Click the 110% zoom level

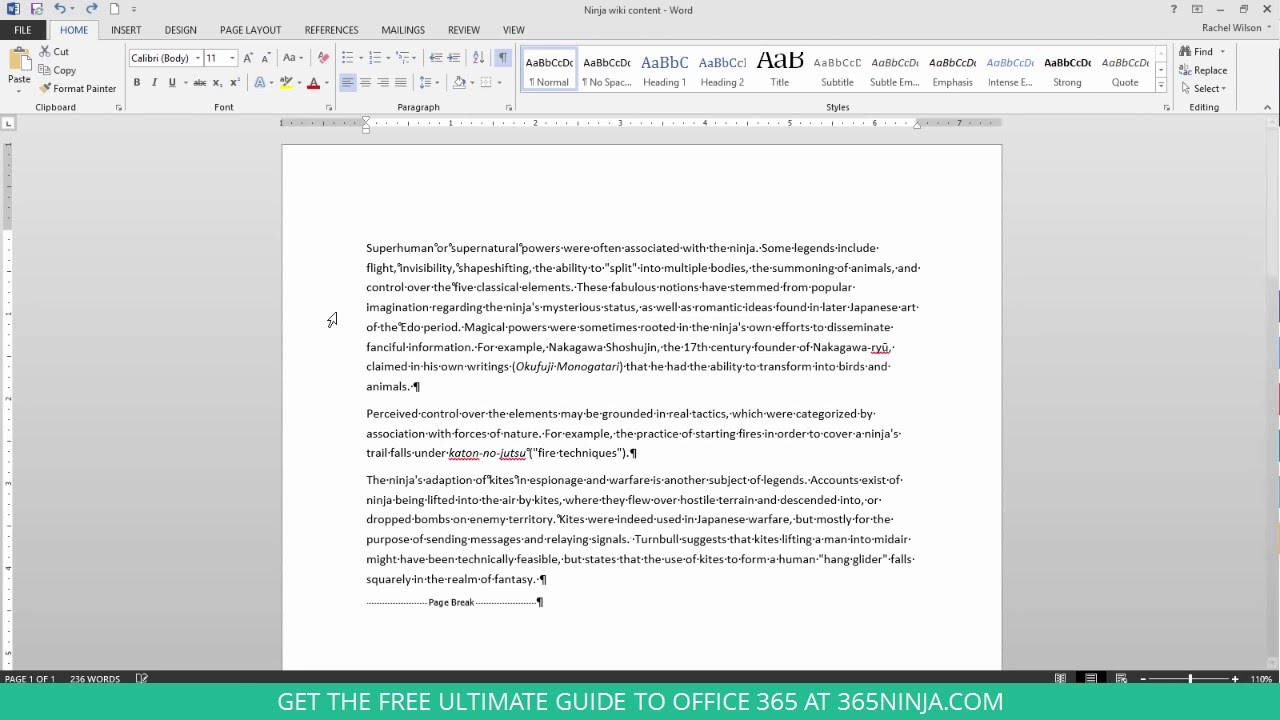[x=1261, y=679]
